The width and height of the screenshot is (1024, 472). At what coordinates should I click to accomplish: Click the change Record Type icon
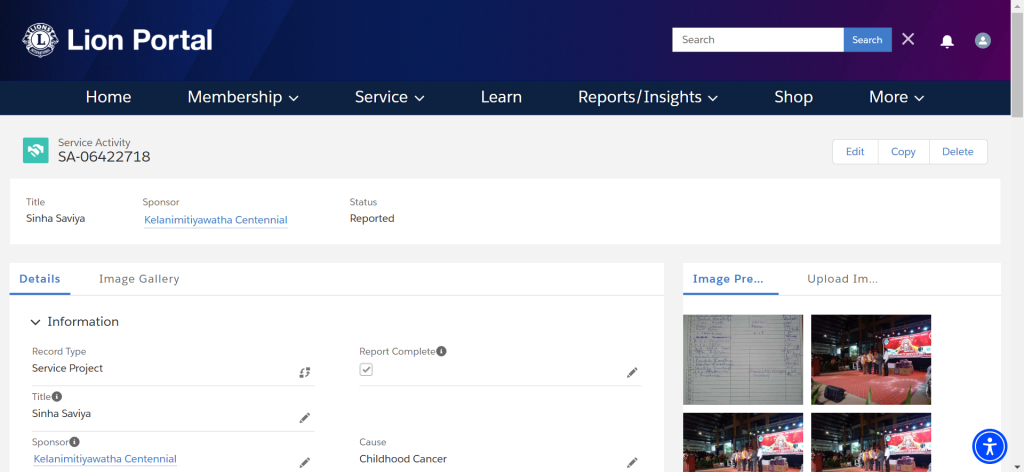pyautogui.click(x=304, y=372)
